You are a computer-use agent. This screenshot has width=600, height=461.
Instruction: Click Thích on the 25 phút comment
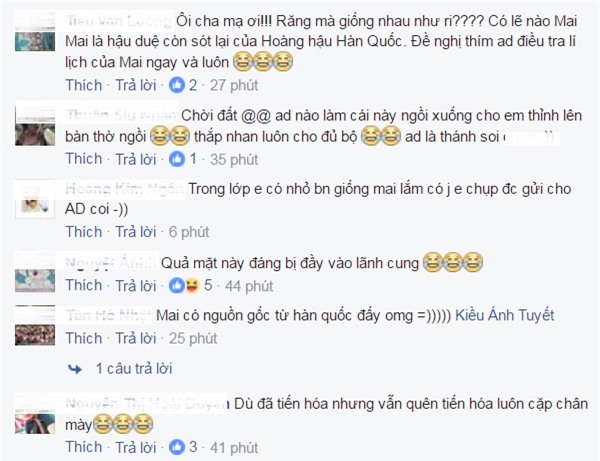click(84, 338)
